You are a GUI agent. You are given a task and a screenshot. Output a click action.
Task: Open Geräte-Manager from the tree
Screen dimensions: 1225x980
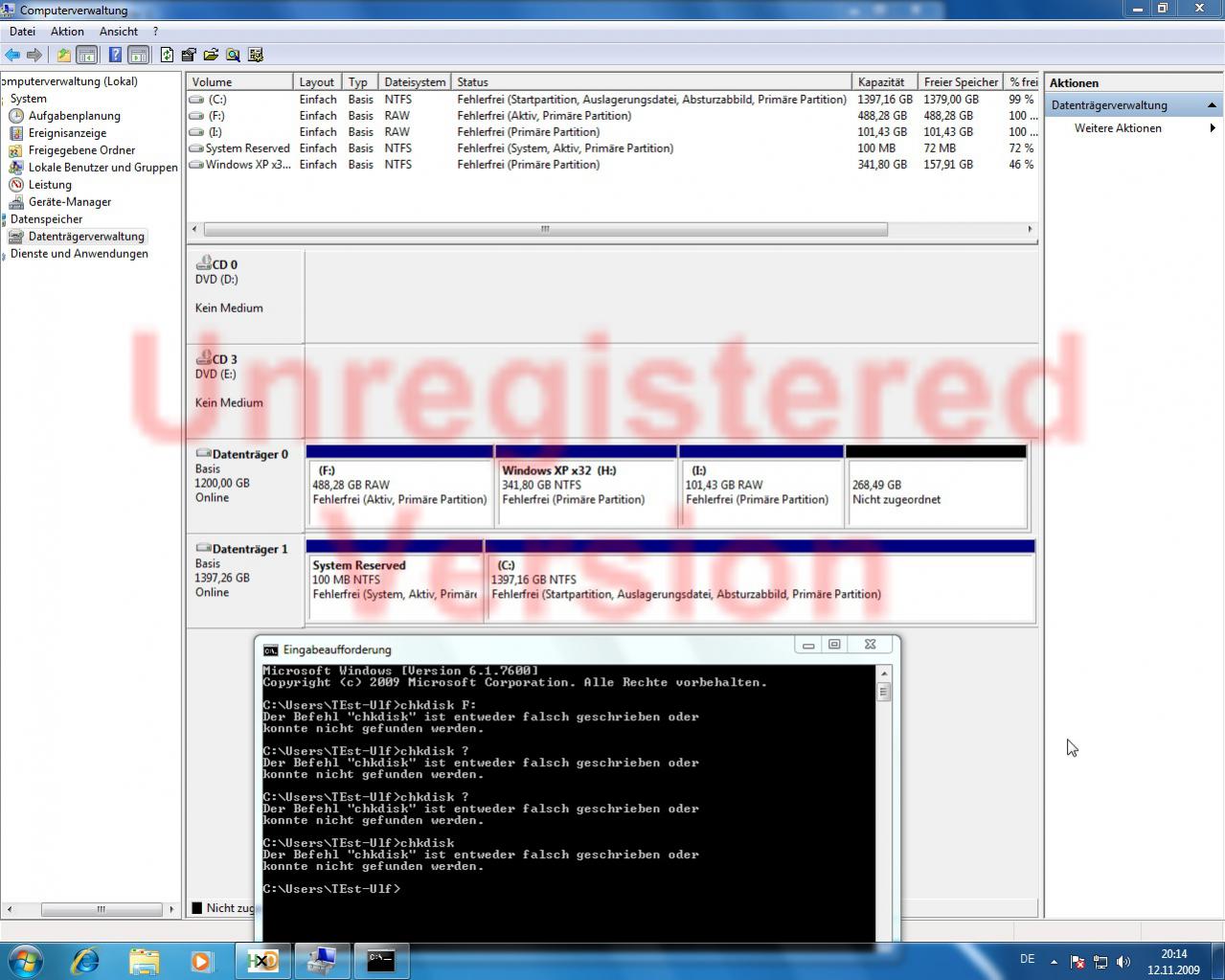(x=69, y=202)
